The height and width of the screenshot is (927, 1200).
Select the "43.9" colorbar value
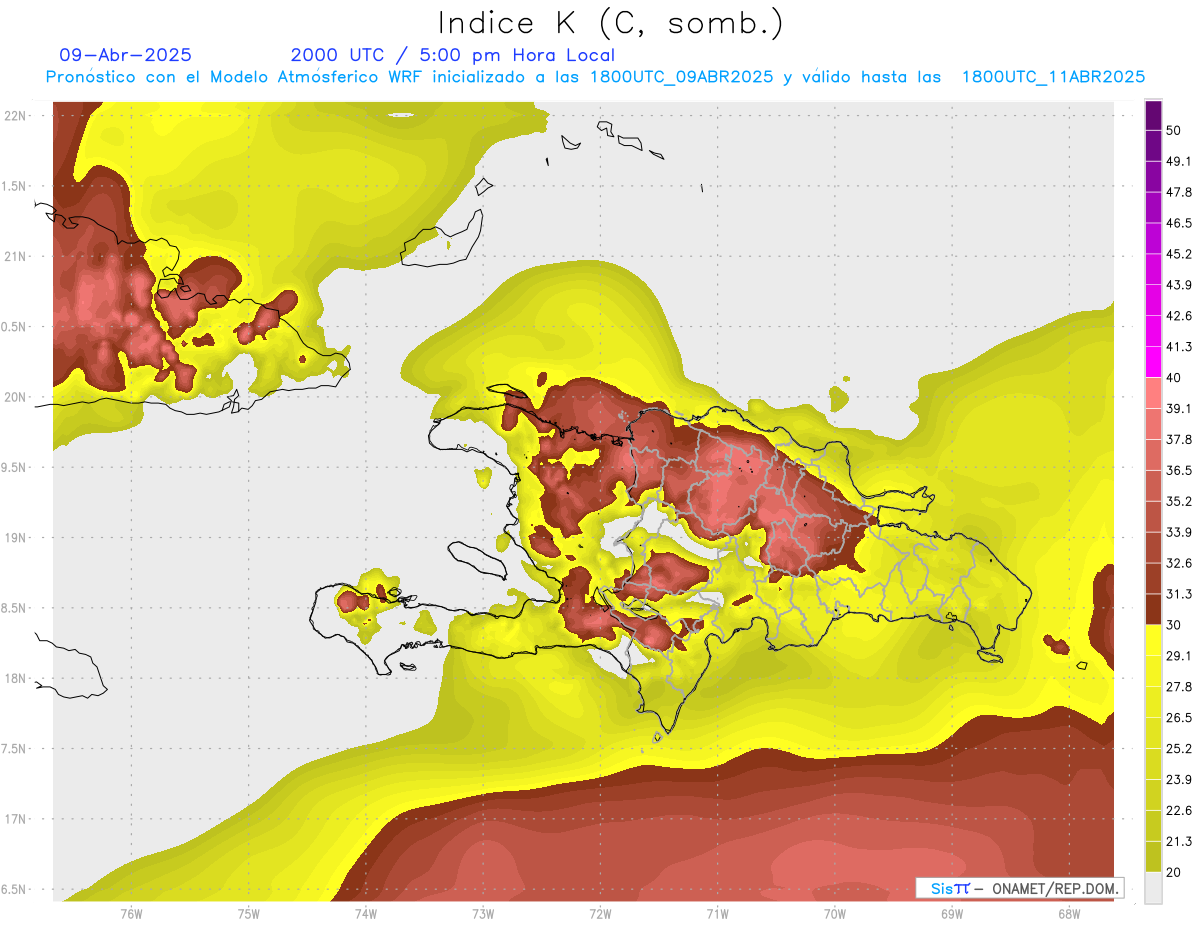[1179, 285]
